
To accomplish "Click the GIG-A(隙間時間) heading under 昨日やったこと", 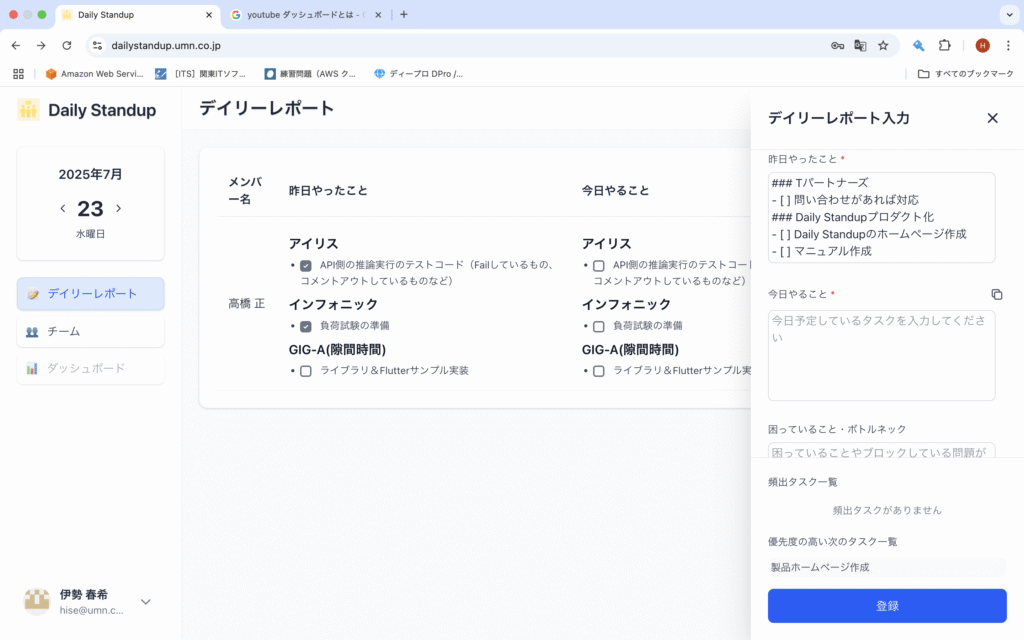I will pos(337,349).
